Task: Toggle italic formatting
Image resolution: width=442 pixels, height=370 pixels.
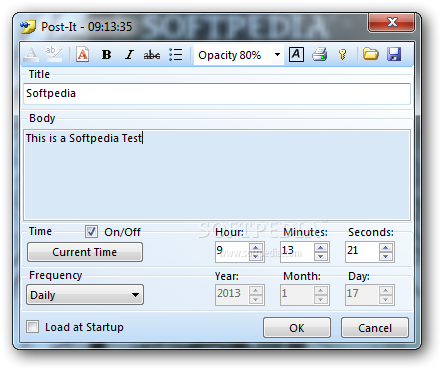Action: 129,54
